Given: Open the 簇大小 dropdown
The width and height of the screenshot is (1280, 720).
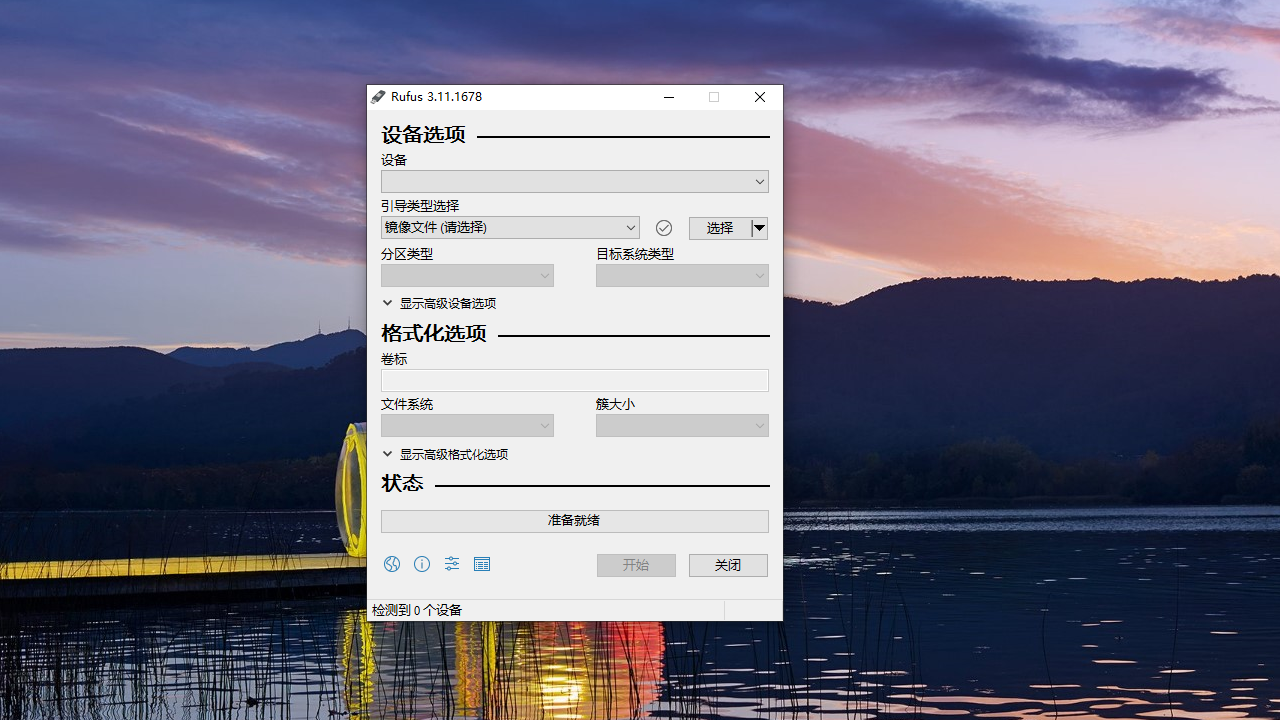Looking at the screenshot, I should coord(682,426).
